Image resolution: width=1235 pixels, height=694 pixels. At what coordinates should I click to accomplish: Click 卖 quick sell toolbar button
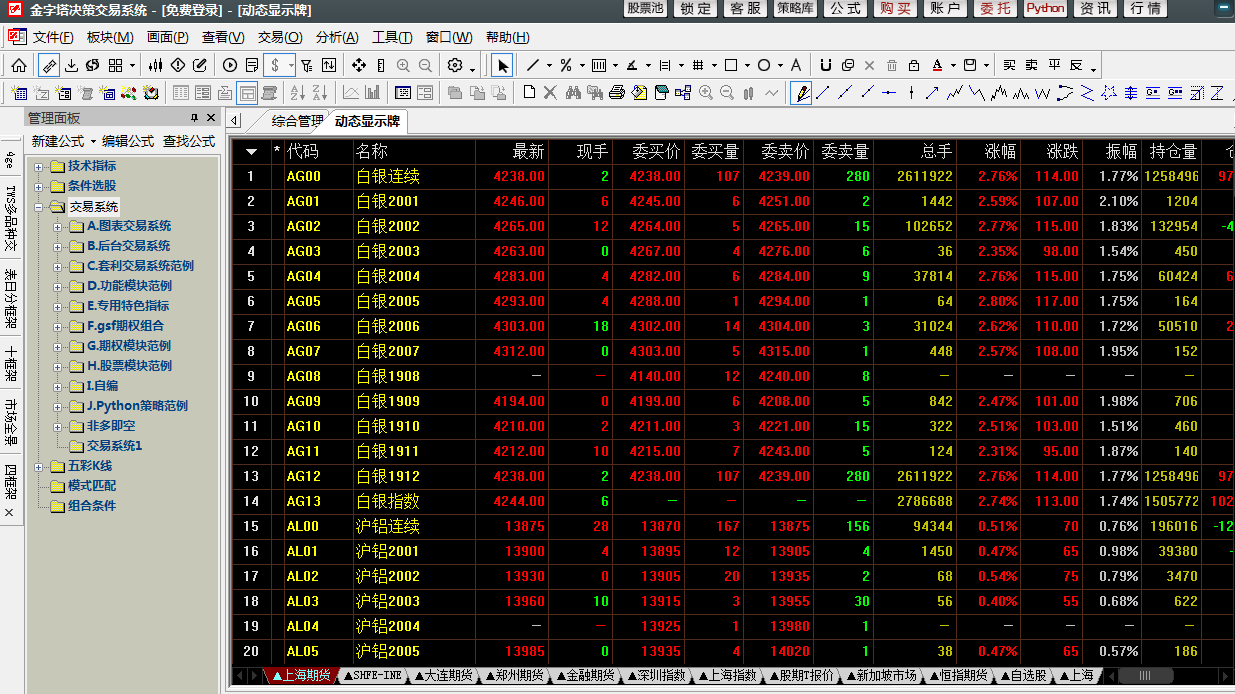(1032, 65)
